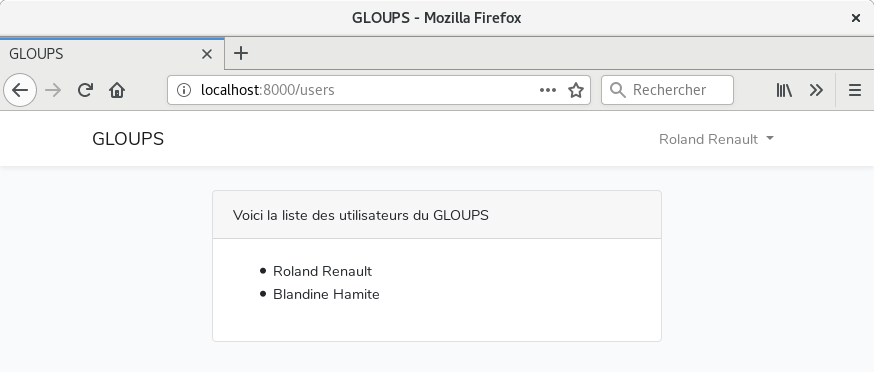This screenshot has height=372, width=874.
Task: Close the GLOUPS tab
Action: (207, 54)
